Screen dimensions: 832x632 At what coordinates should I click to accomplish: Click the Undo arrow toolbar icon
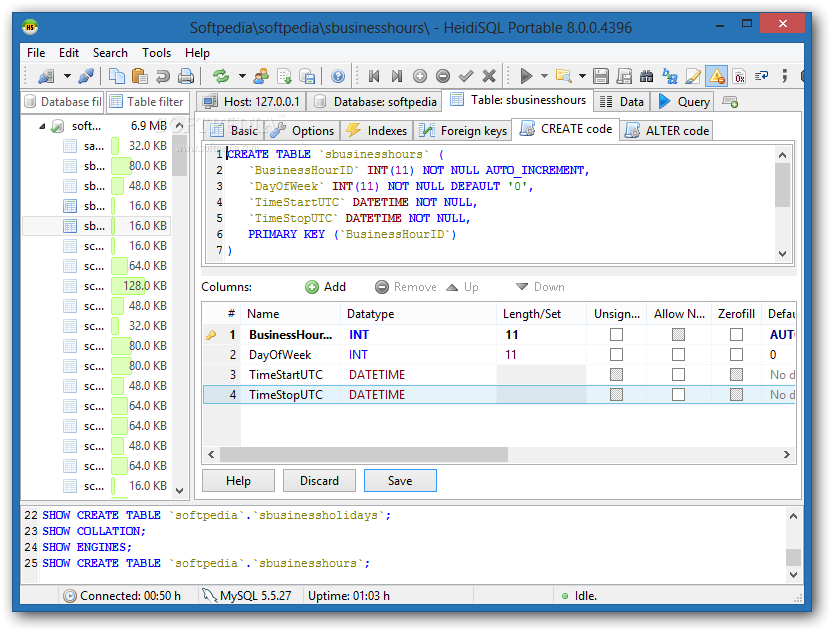(x=163, y=76)
